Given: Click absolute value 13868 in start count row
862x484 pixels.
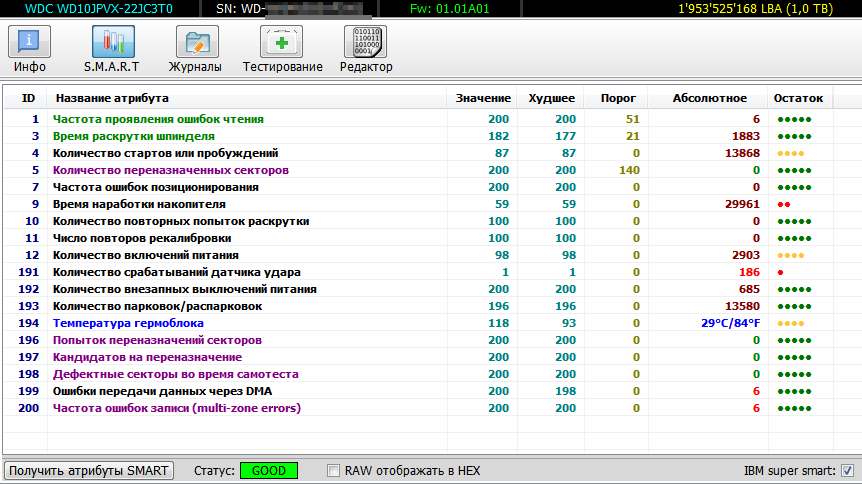Looking at the screenshot, I should click(742, 153).
